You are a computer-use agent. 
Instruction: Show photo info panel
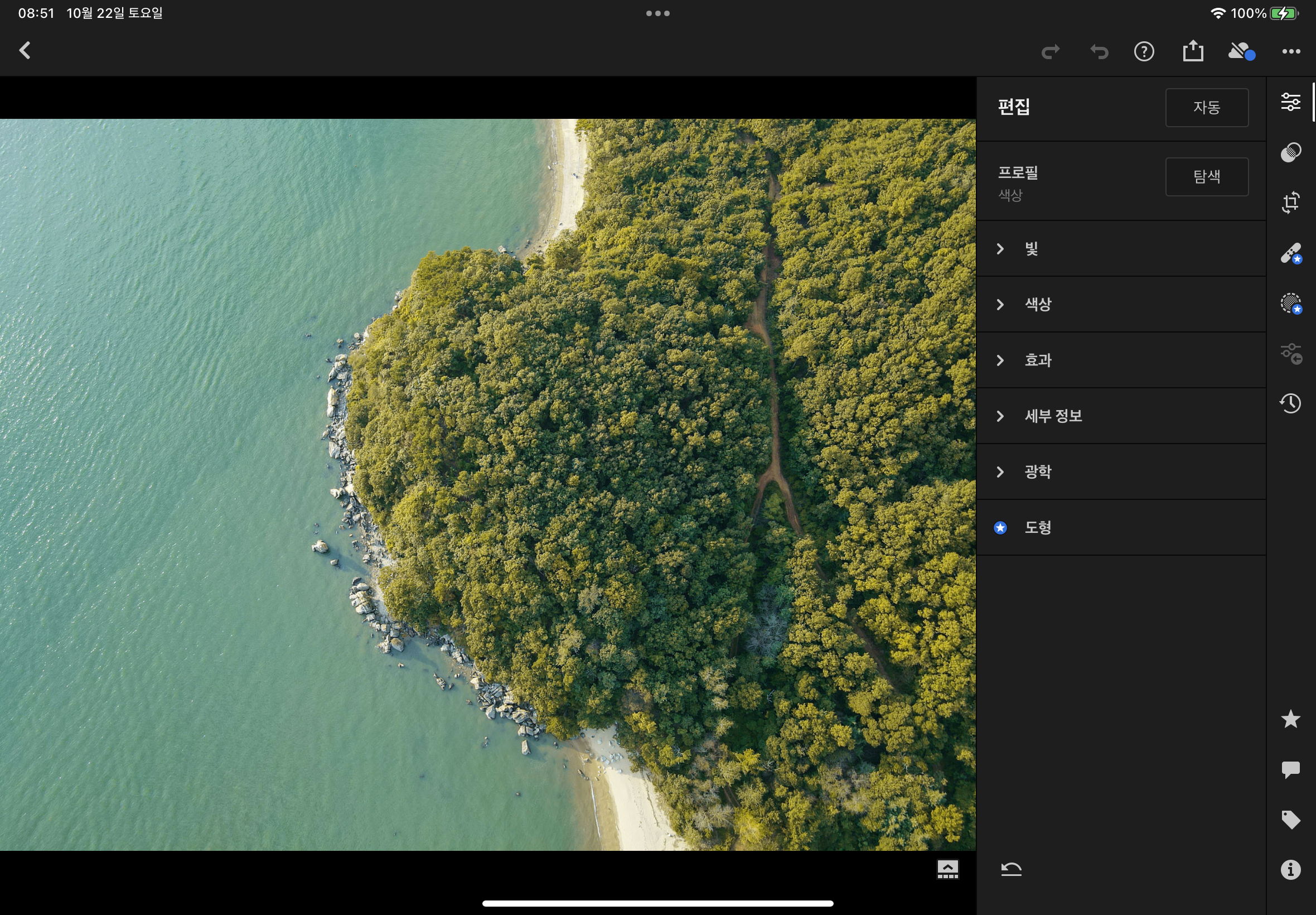pos(1290,870)
